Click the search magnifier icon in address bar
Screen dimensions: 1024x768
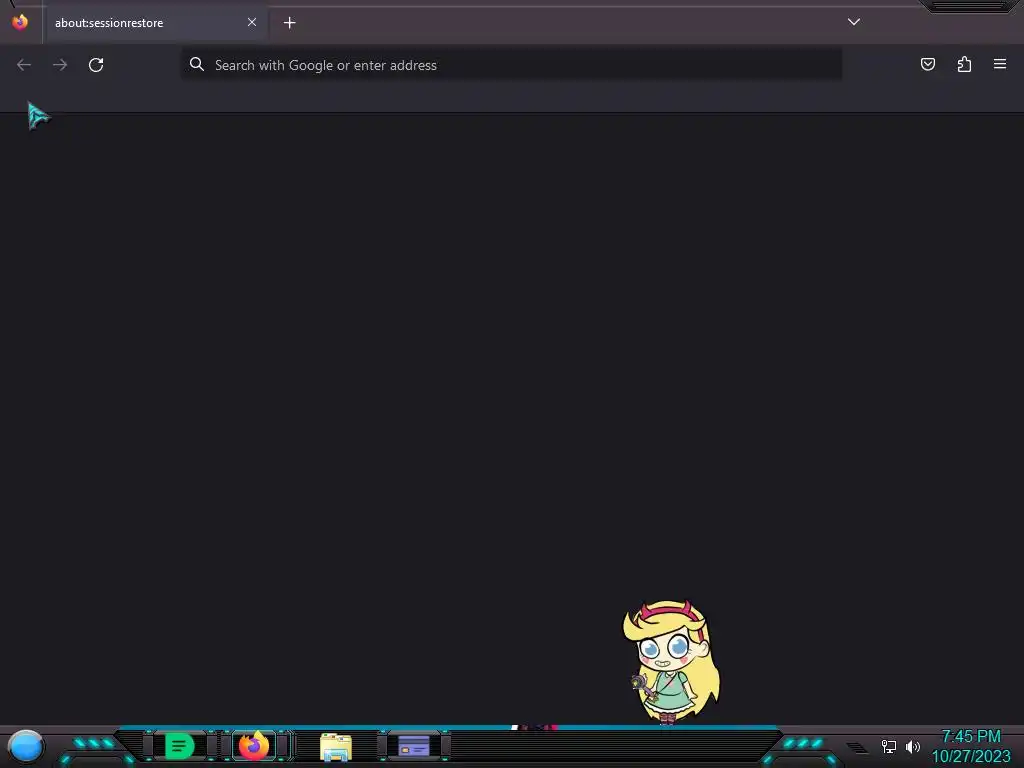pos(197,64)
